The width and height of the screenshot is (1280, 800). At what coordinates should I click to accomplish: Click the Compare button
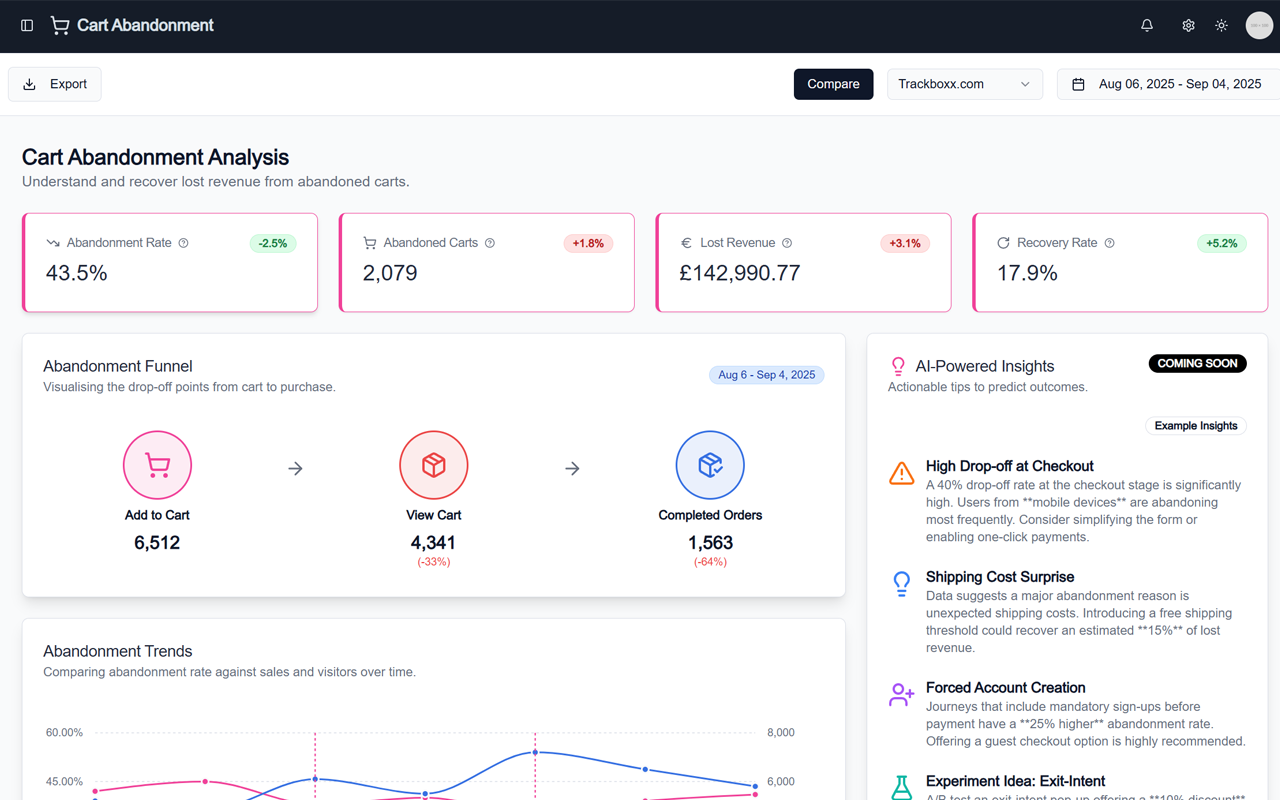[833, 84]
